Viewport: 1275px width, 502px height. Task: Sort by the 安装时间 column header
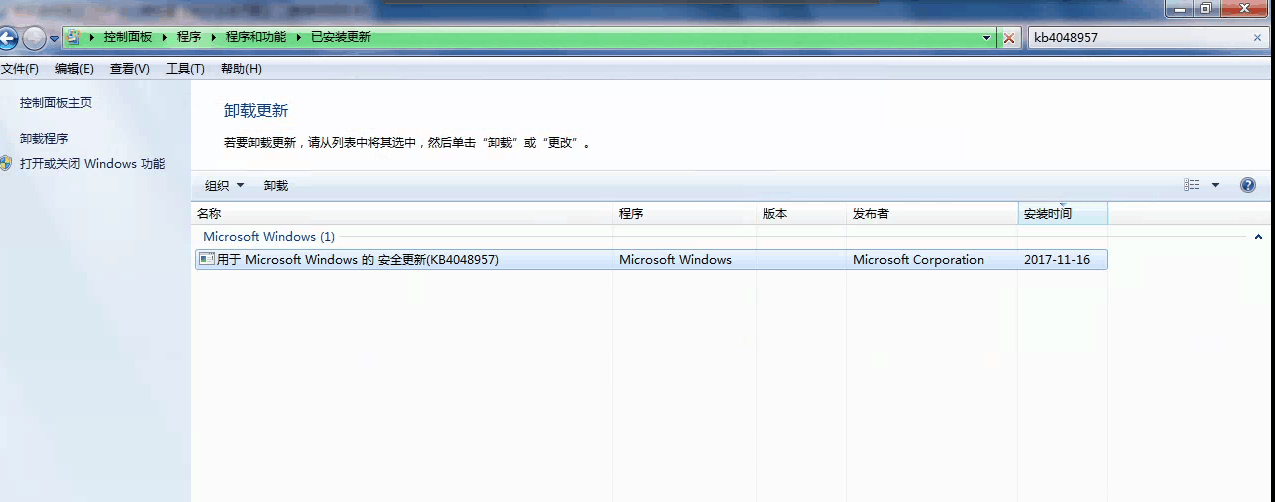[1048, 214]
